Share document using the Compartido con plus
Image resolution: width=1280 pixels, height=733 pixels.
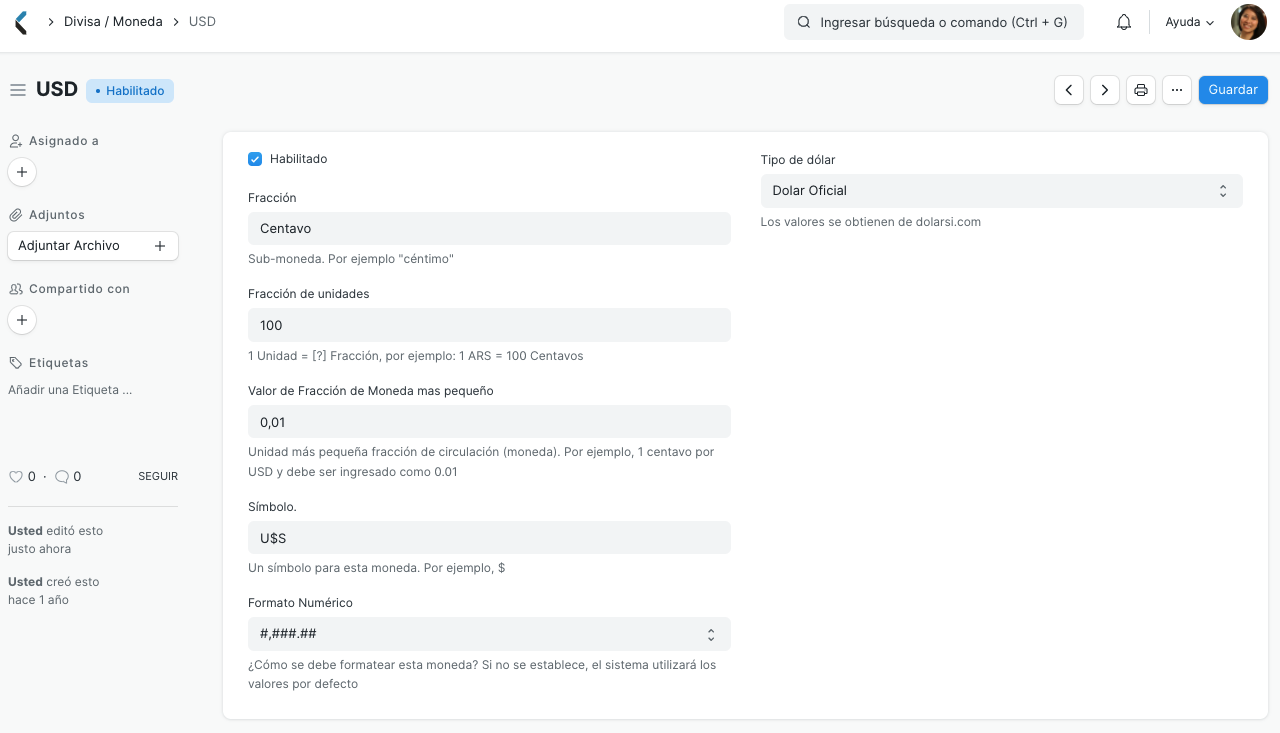point(22,320)
